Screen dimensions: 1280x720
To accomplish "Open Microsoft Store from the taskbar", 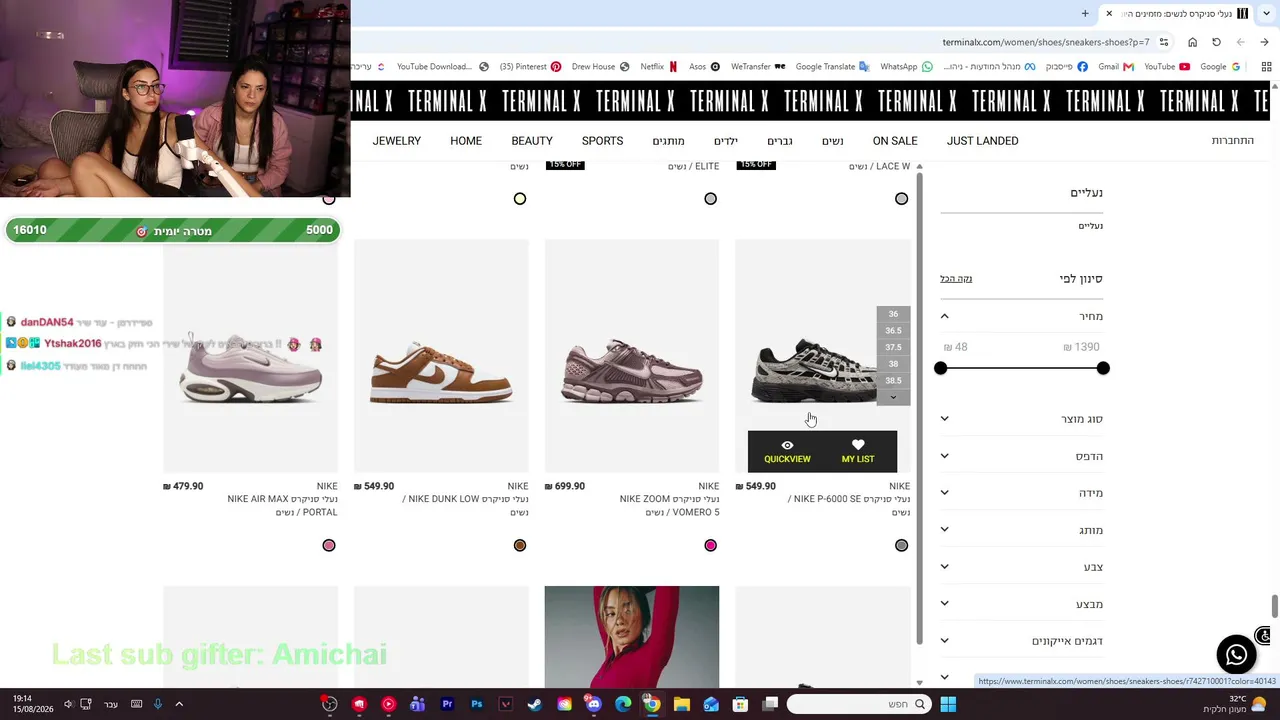I will pos(740,704).
